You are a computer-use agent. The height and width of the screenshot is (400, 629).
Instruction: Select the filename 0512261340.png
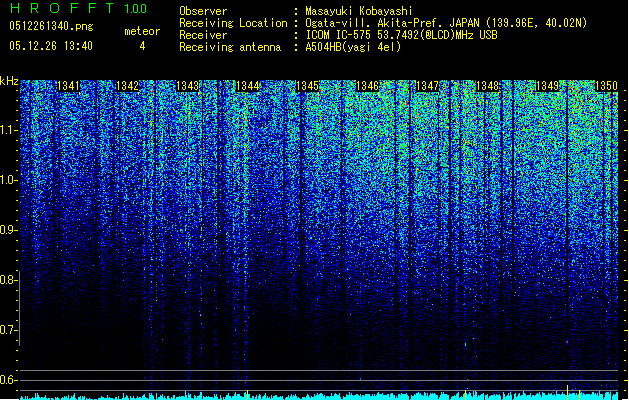point(51,26)
